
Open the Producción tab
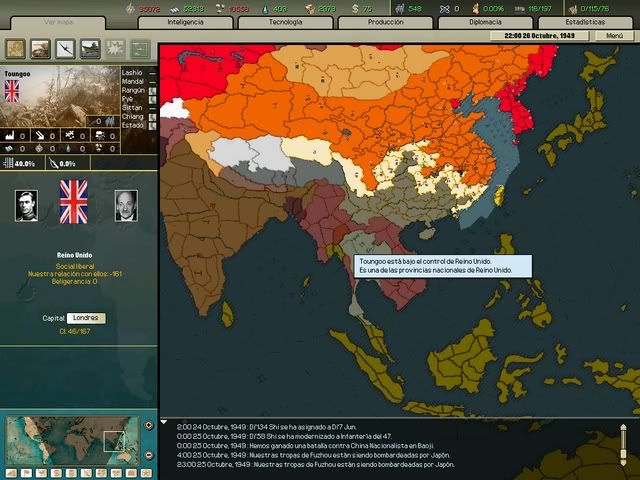tap(384, 21)
